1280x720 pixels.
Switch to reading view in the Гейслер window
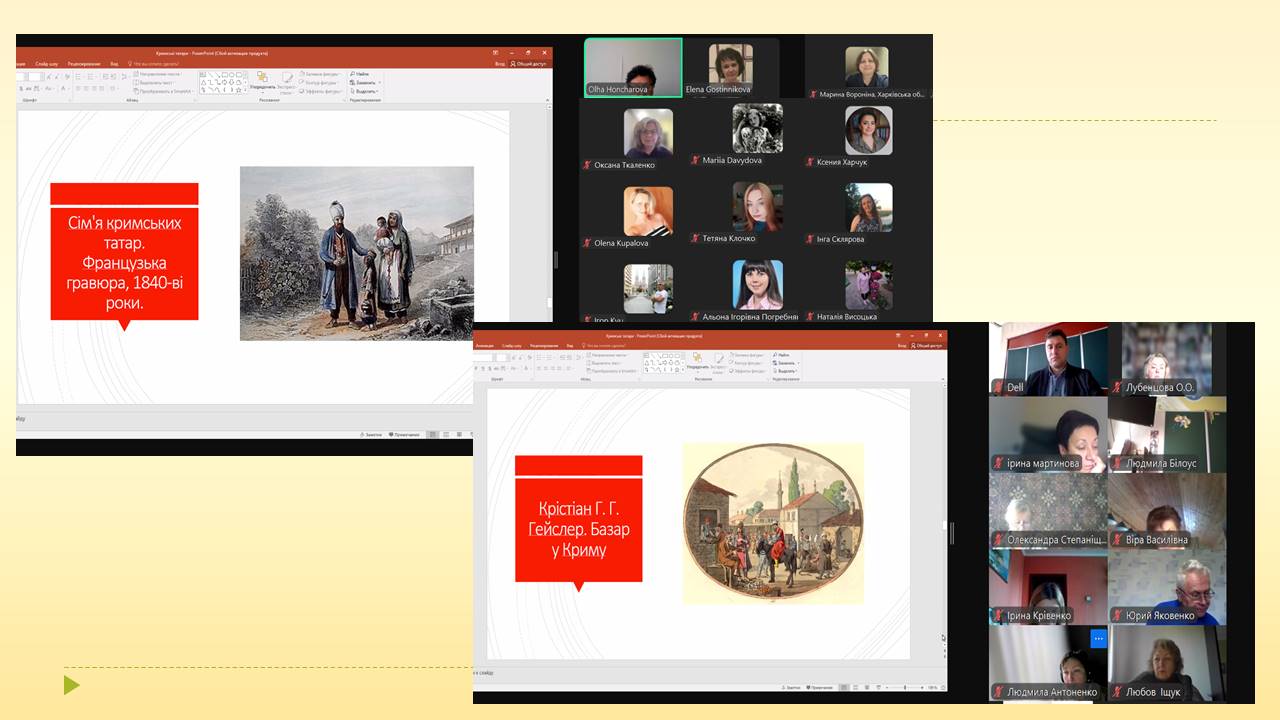pyautogui.click(x=867, y=688)
